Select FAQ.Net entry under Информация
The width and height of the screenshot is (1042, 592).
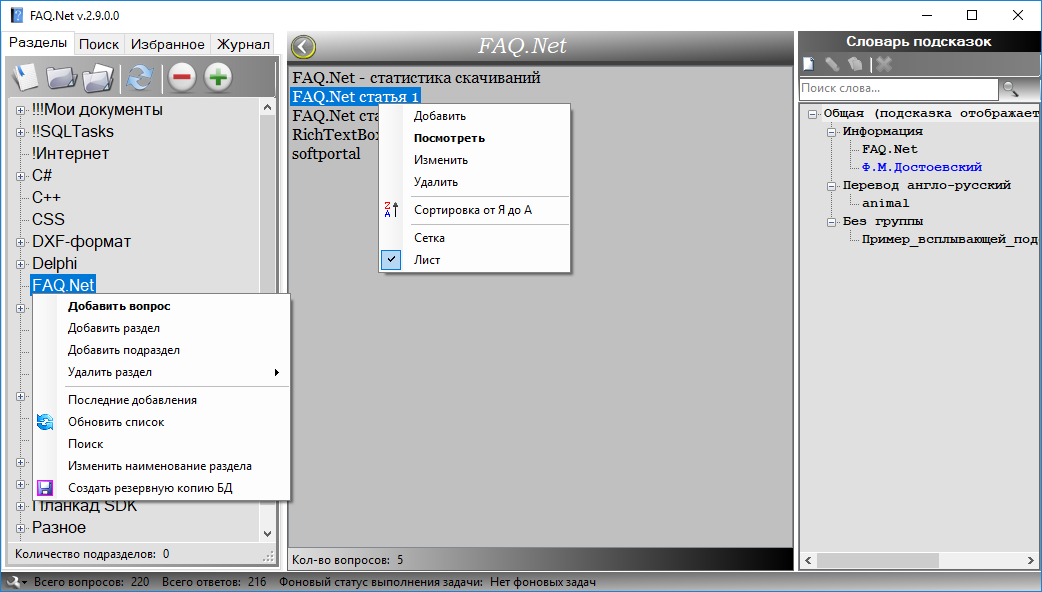point(890,149)
